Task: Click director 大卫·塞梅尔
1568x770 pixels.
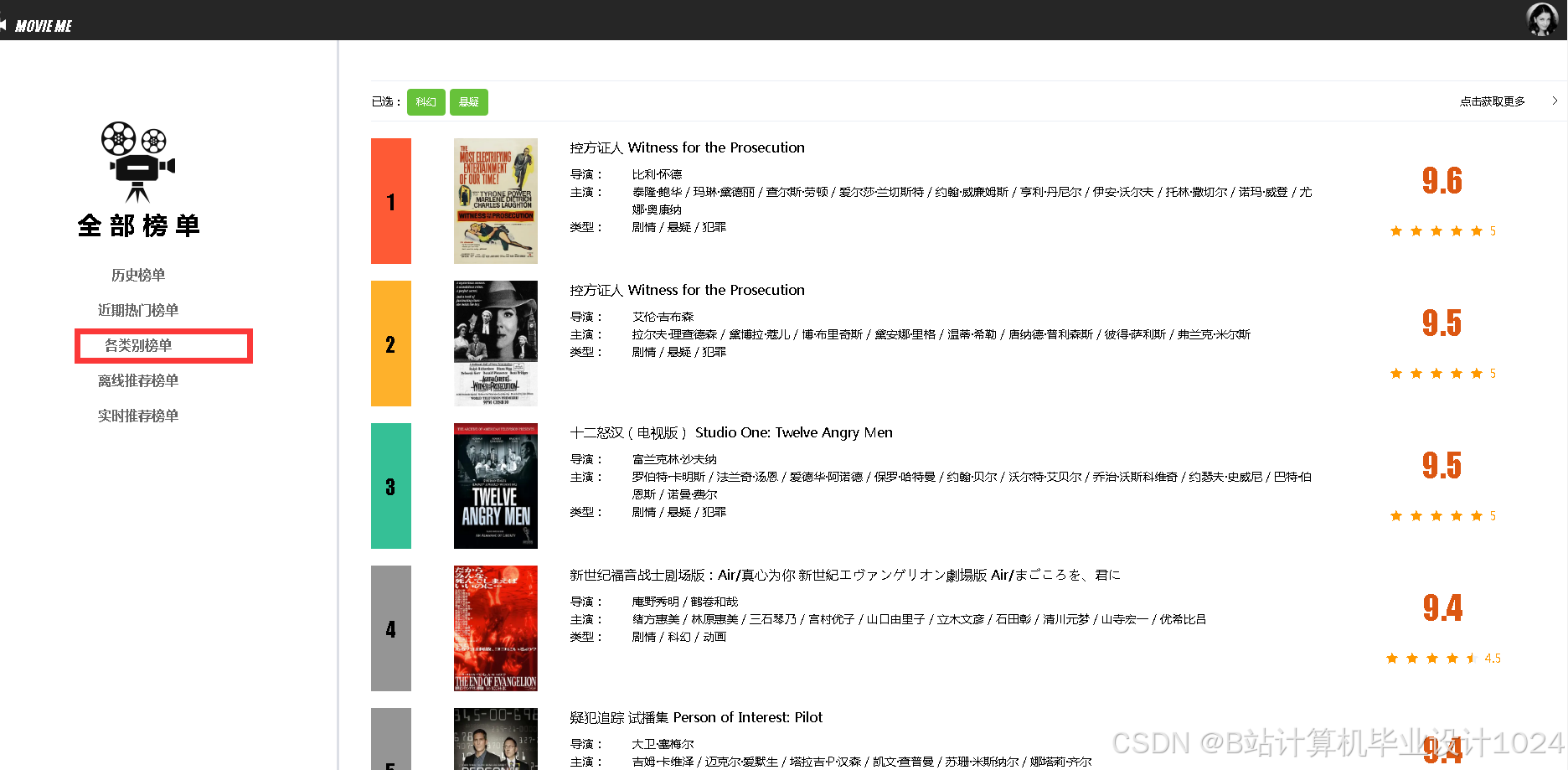Action: 663,744
